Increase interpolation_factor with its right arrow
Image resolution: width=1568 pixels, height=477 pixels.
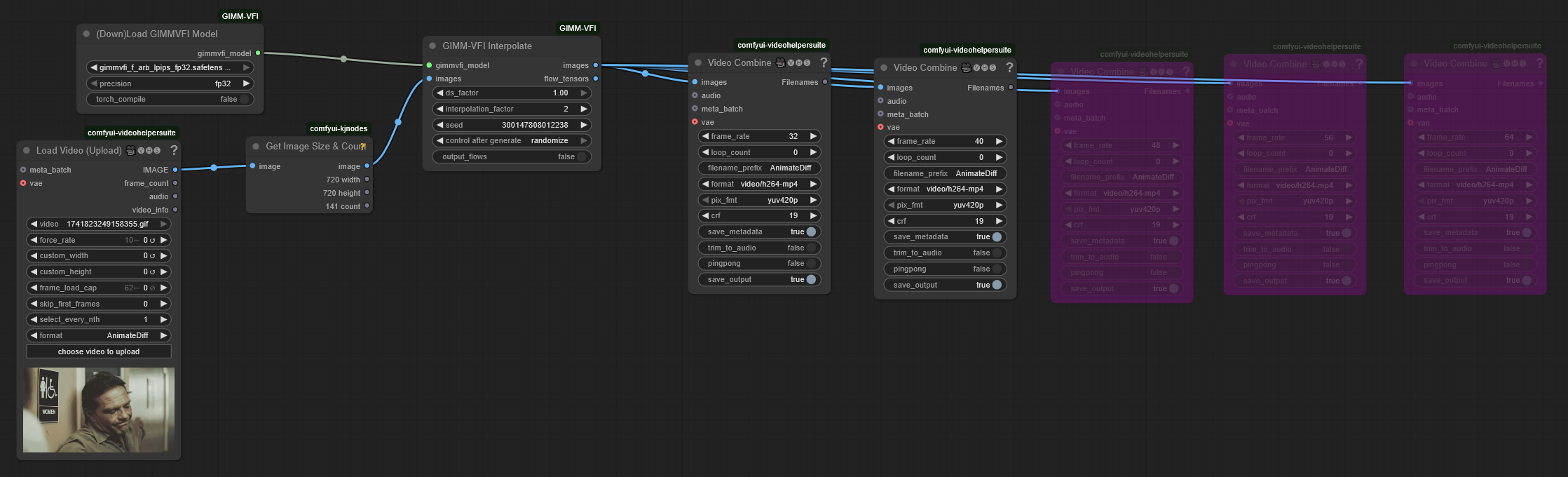(x=583, y=109)
